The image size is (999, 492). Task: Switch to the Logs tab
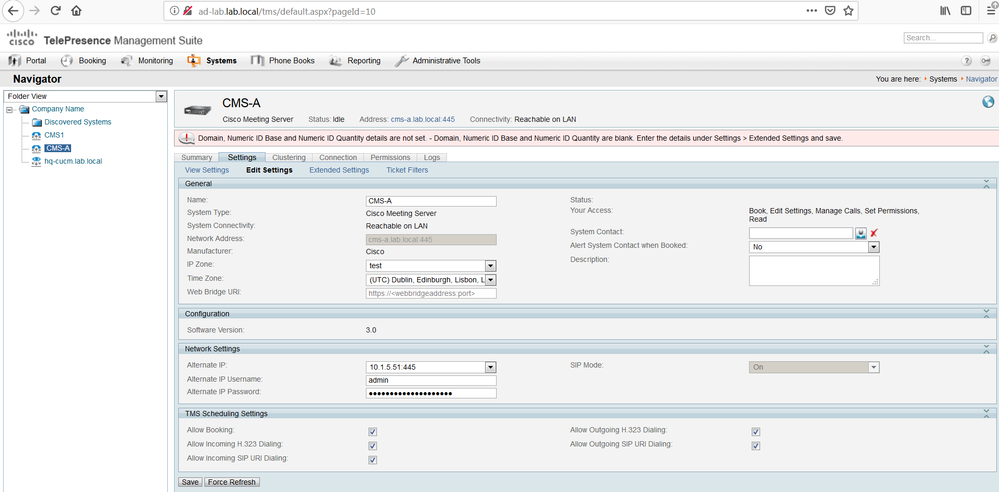431,157
